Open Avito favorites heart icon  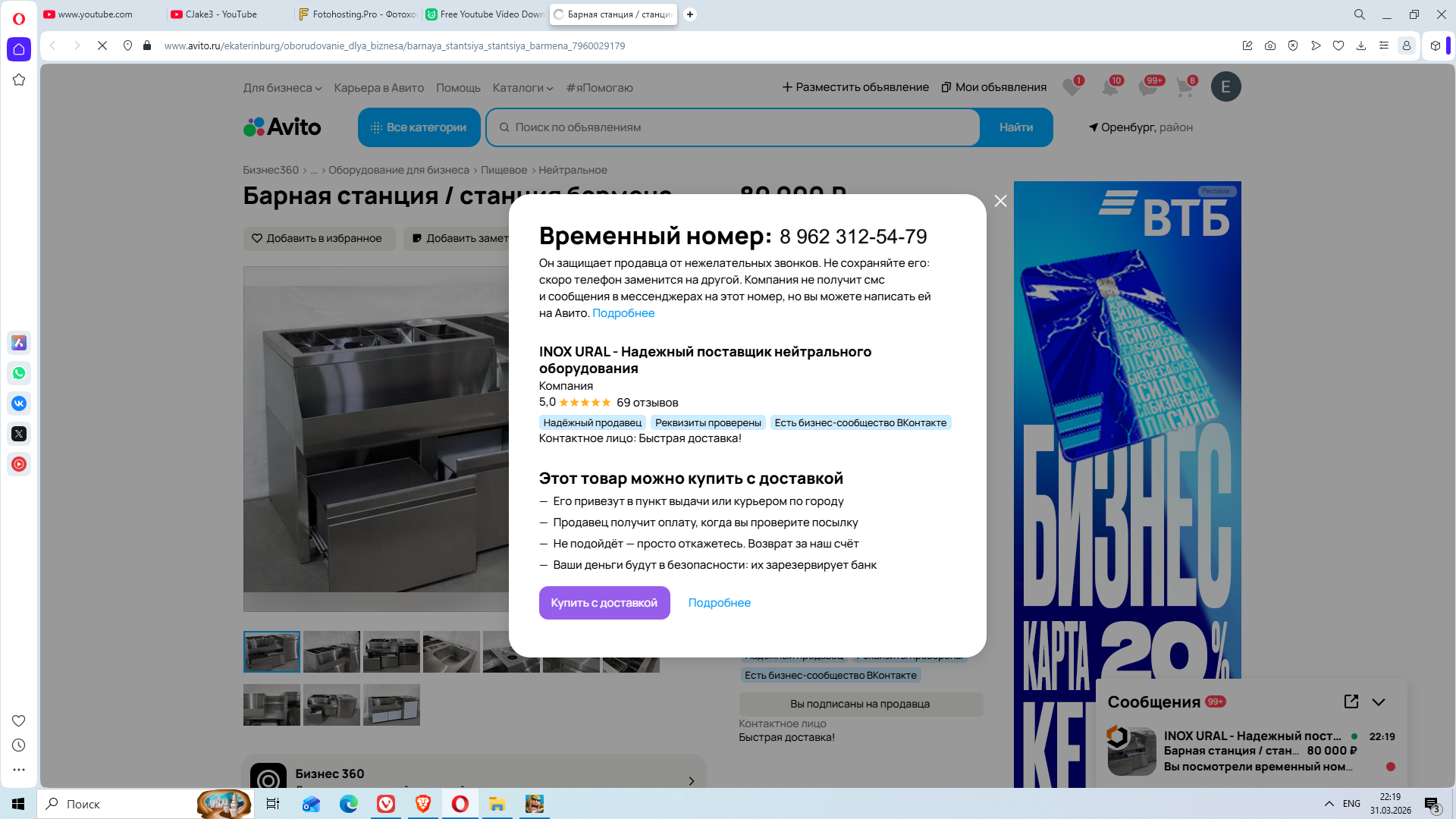coord(1072,87)
